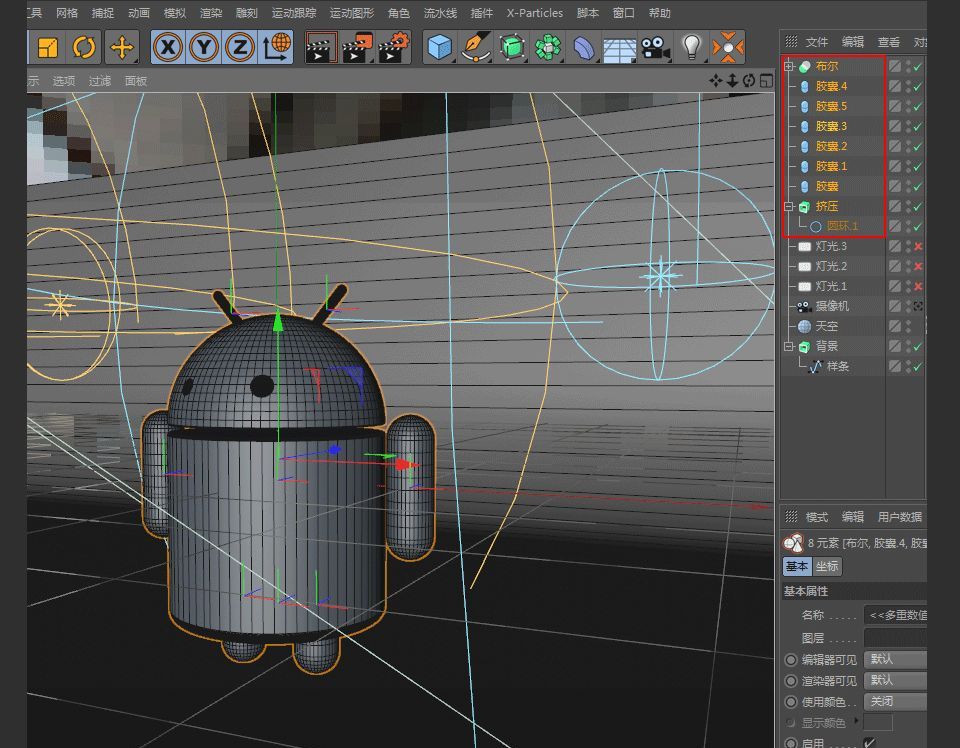Click the 8 元素 multi-object icon
This screenshot has width=960, height=748.
click(x=793, y=542)
